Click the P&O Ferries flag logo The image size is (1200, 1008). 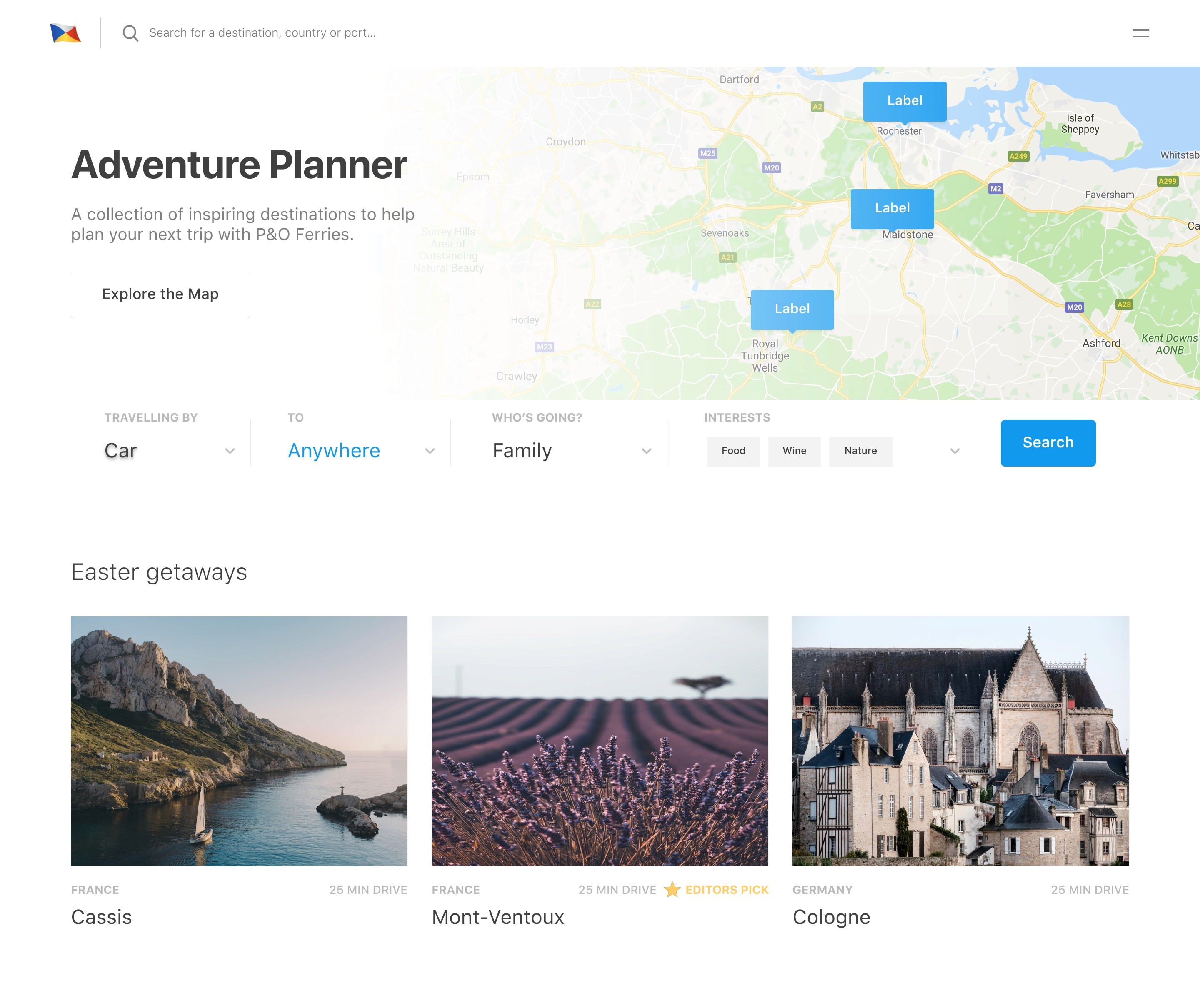(65, 33)
